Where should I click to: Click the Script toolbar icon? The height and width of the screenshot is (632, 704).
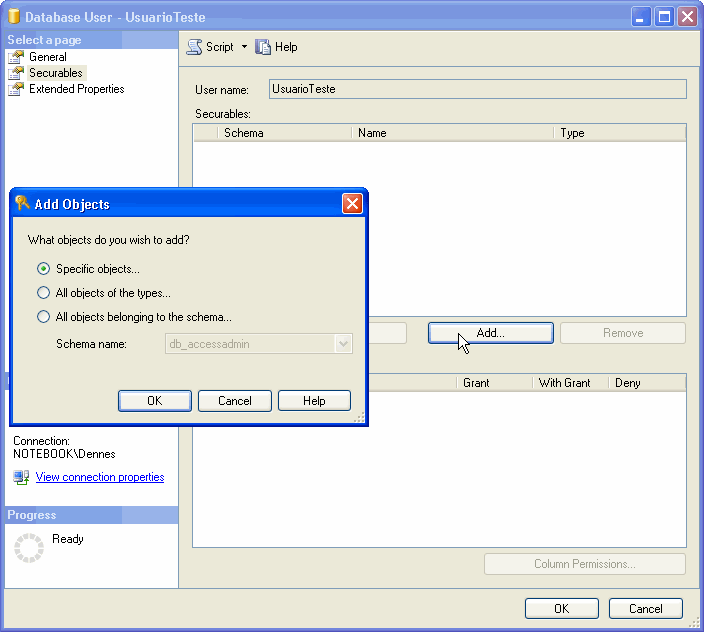click(194, 47)
